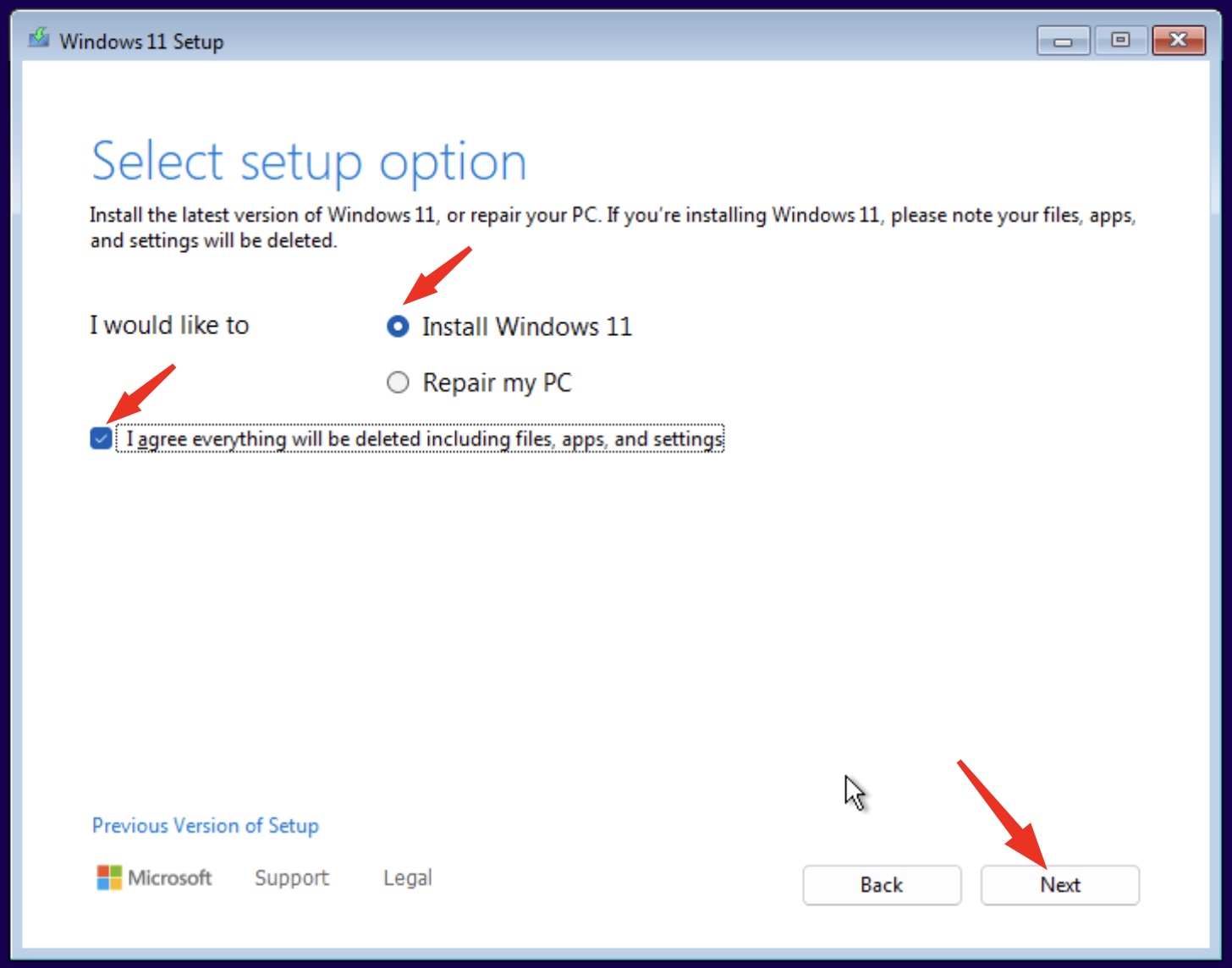Select the Install Windows 11 radio button
Image resolution: width=1232 pixels, height=968 pixels.
coord(398,327)
